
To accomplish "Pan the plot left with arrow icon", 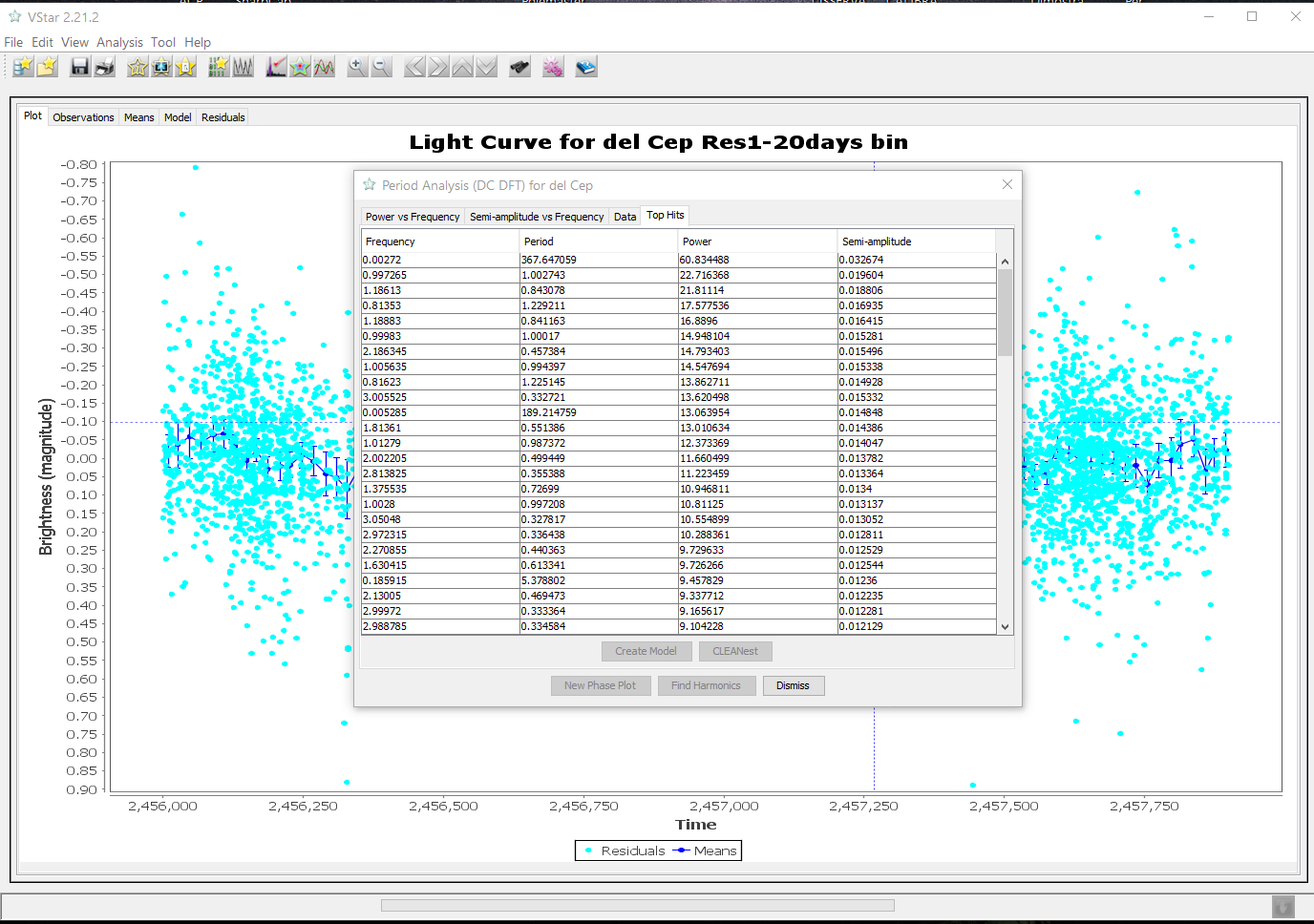I will (x=414, y=67).
